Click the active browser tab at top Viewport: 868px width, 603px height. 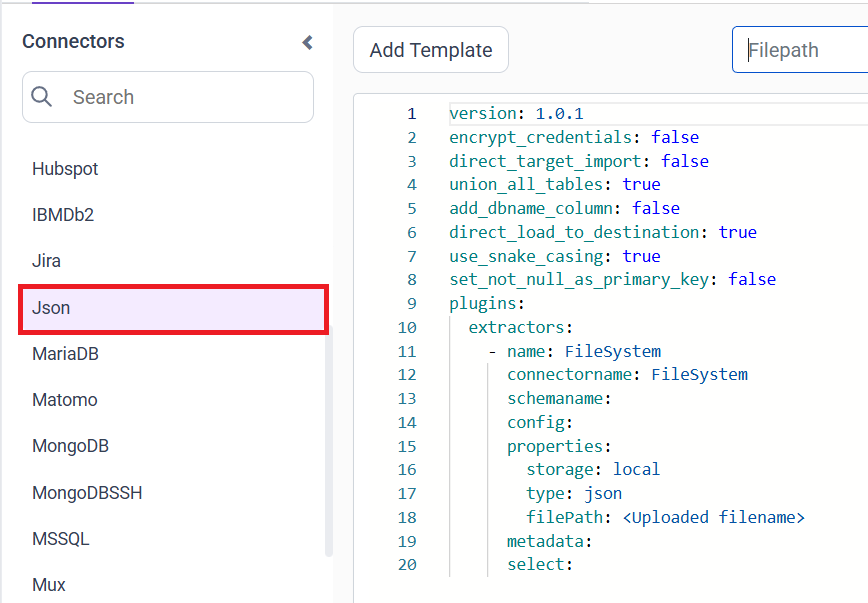pyautogui.click(x=82, y=4)
